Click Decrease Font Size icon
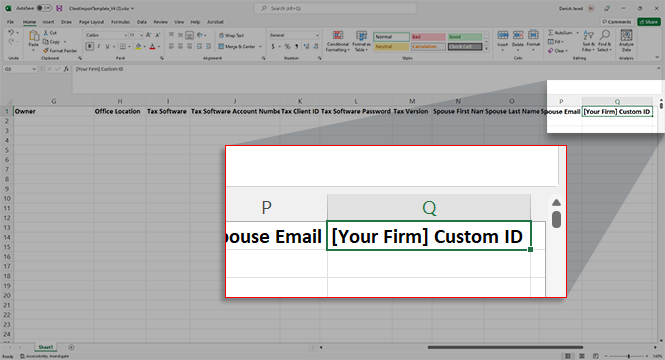 tap(157, 35)
